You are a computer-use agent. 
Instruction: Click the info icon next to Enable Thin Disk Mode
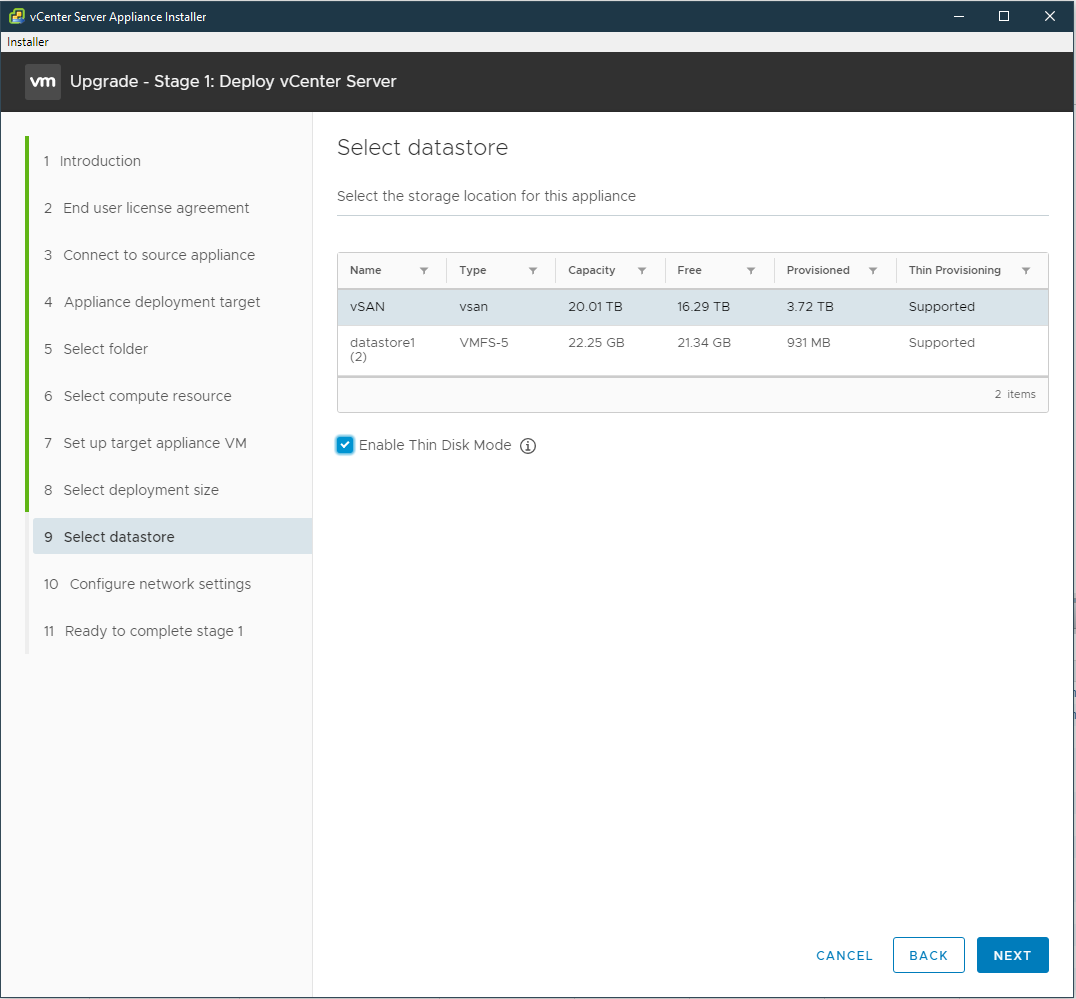pyautogui.click(x=528, y=445)
